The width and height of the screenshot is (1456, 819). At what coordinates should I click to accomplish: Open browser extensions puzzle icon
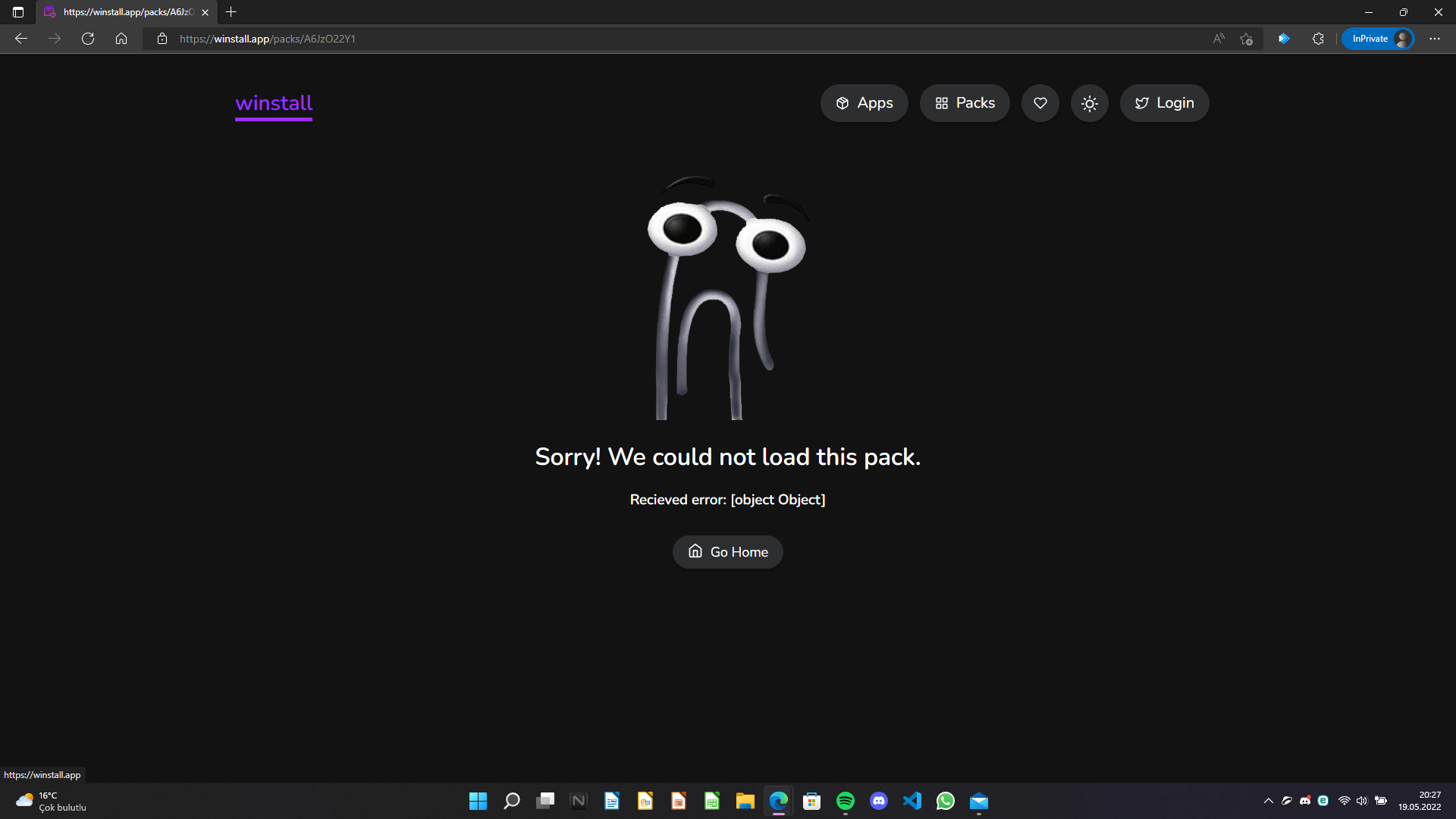pos(1318,39)
